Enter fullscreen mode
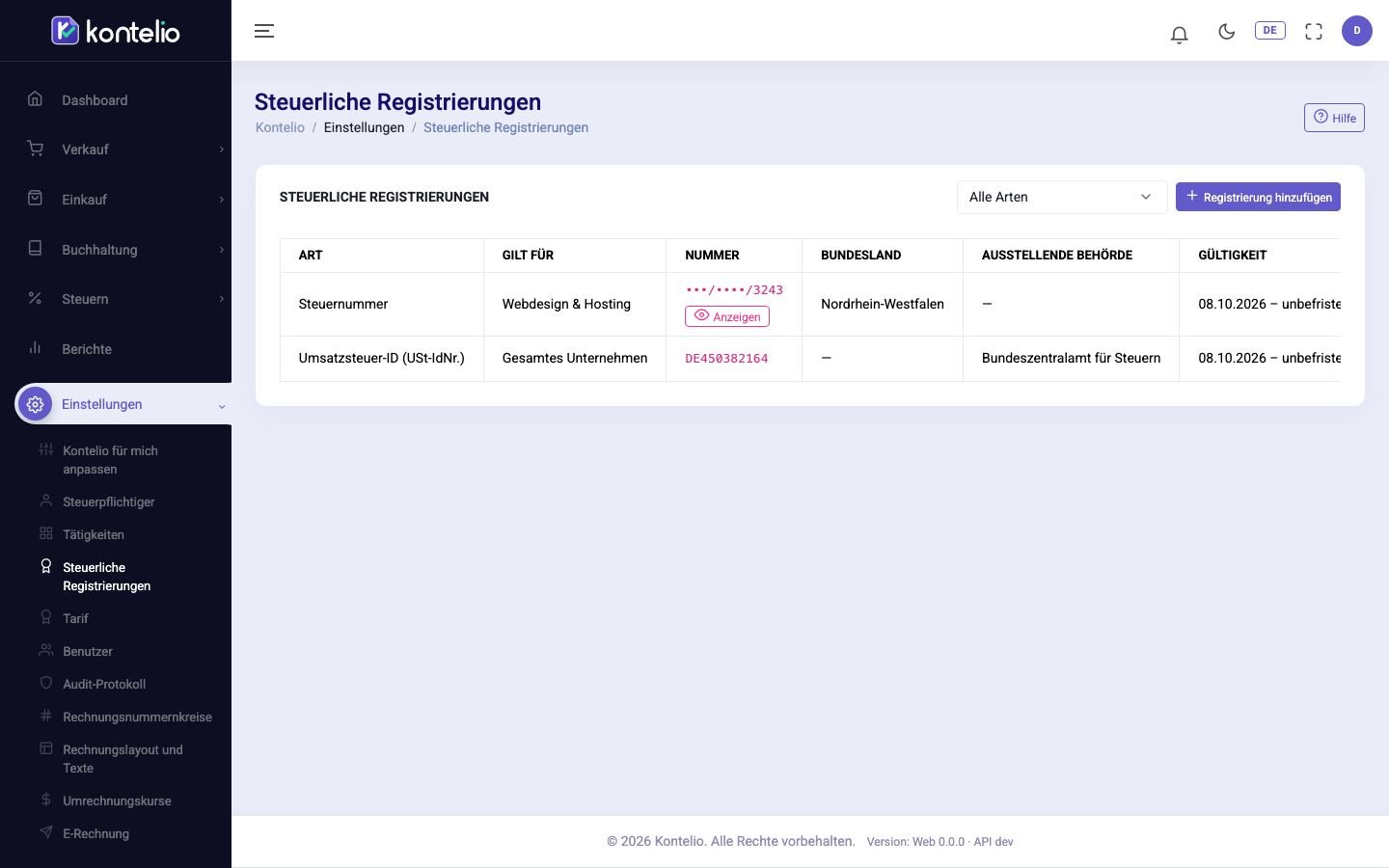 [x=1314, y=31]
